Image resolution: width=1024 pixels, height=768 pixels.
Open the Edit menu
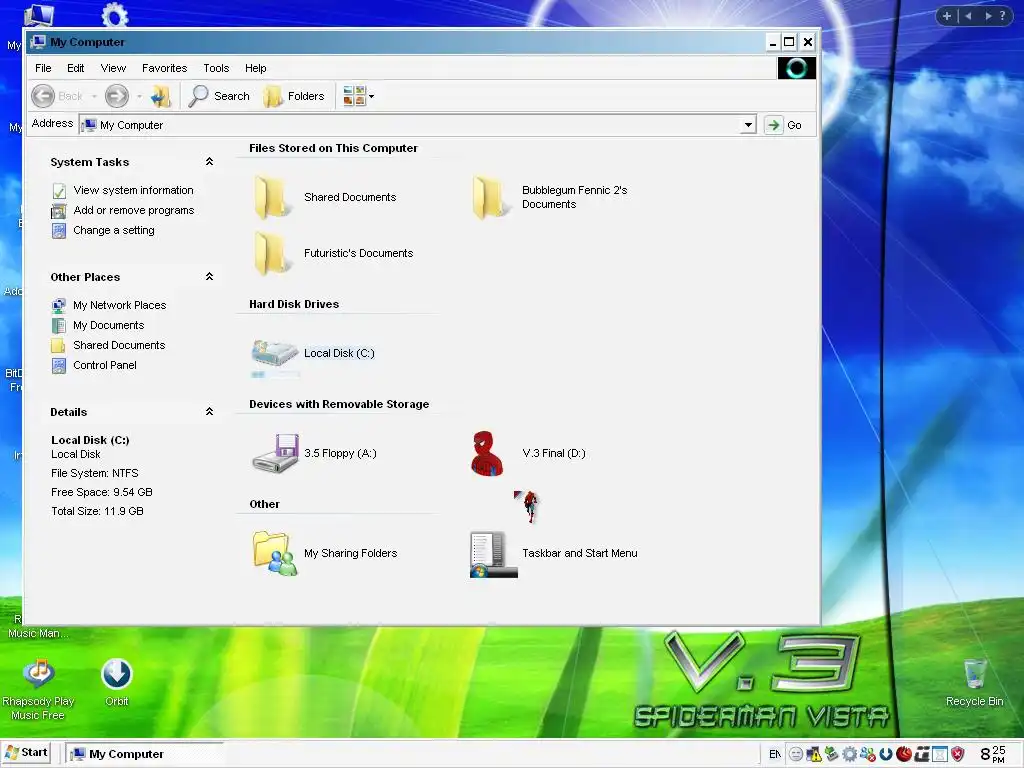pos(75,68)
